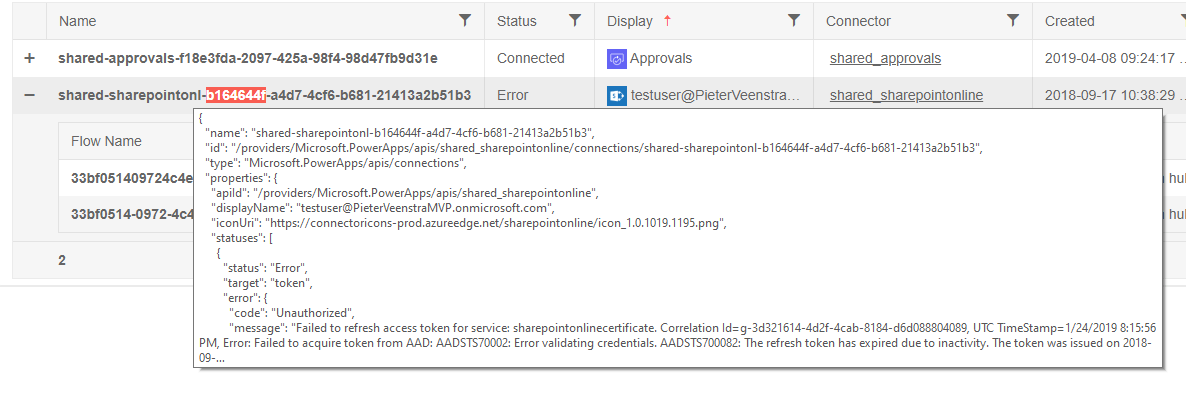Sort by the Created column header

point(1070,21)
